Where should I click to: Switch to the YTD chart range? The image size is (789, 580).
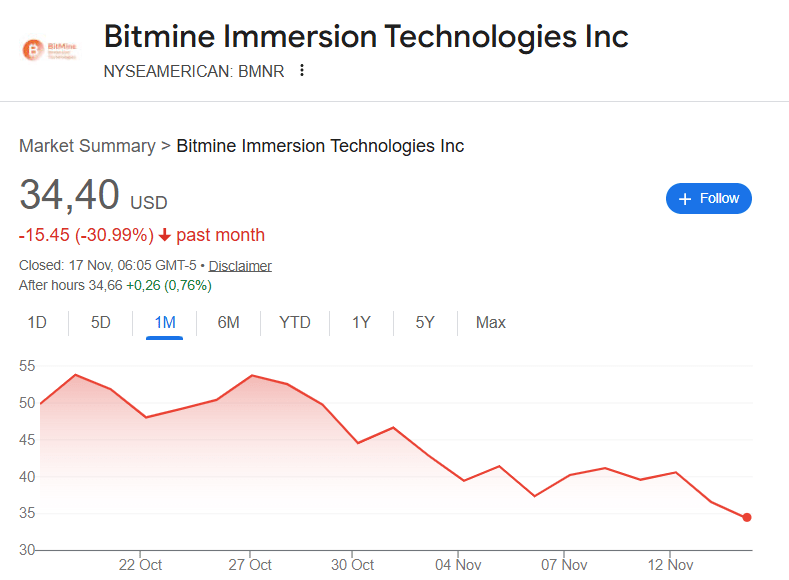point(295,322)
